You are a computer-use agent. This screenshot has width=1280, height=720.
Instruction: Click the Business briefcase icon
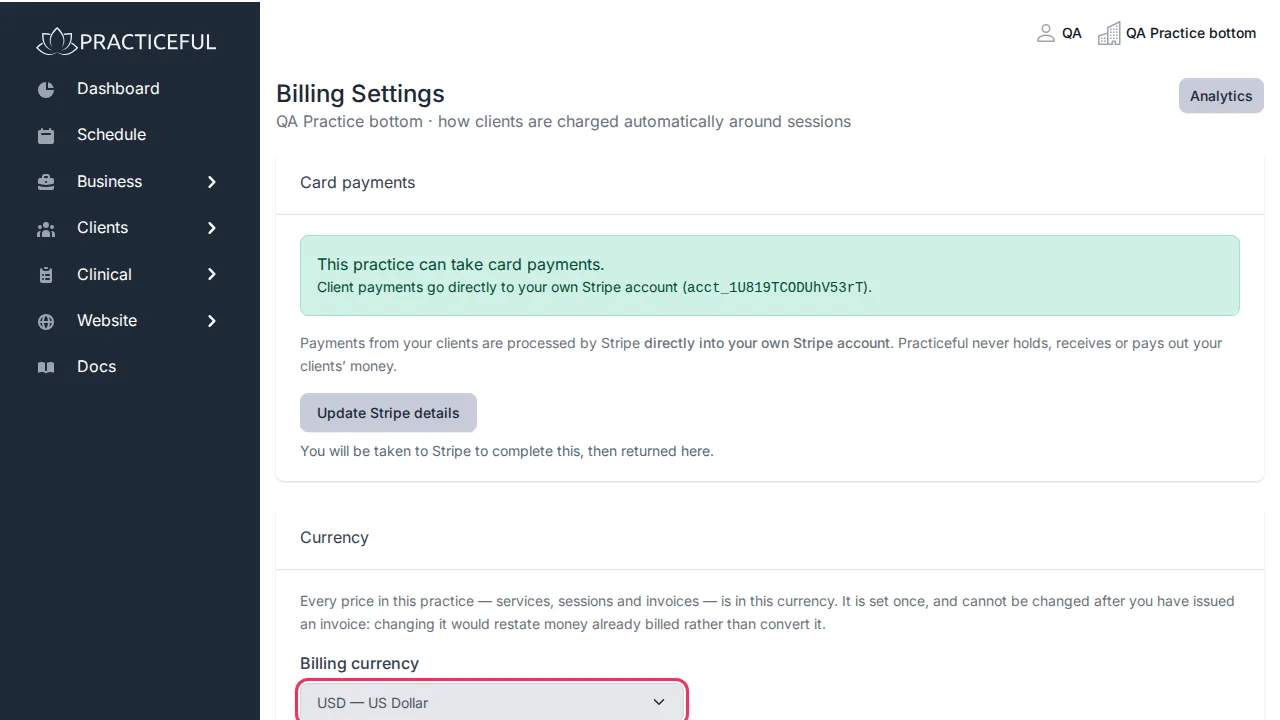(x=46, y=182)
